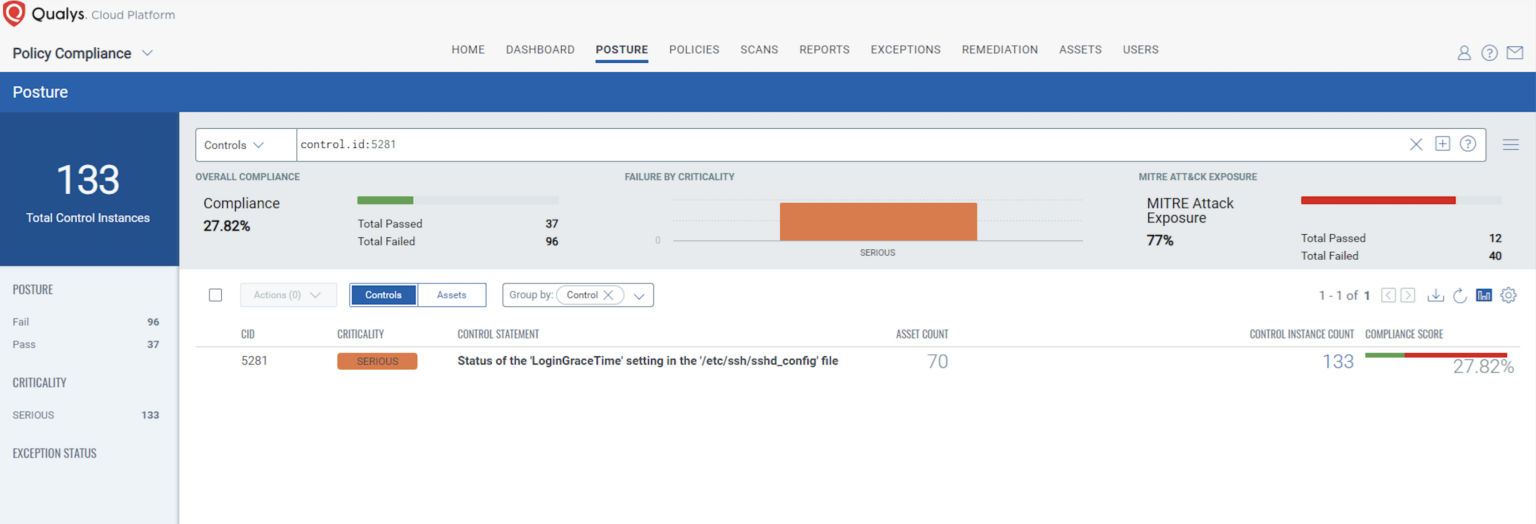Screen dimensions: 1536x524
Task: Click the control.id:5281 search field
Action: (850, 144)
